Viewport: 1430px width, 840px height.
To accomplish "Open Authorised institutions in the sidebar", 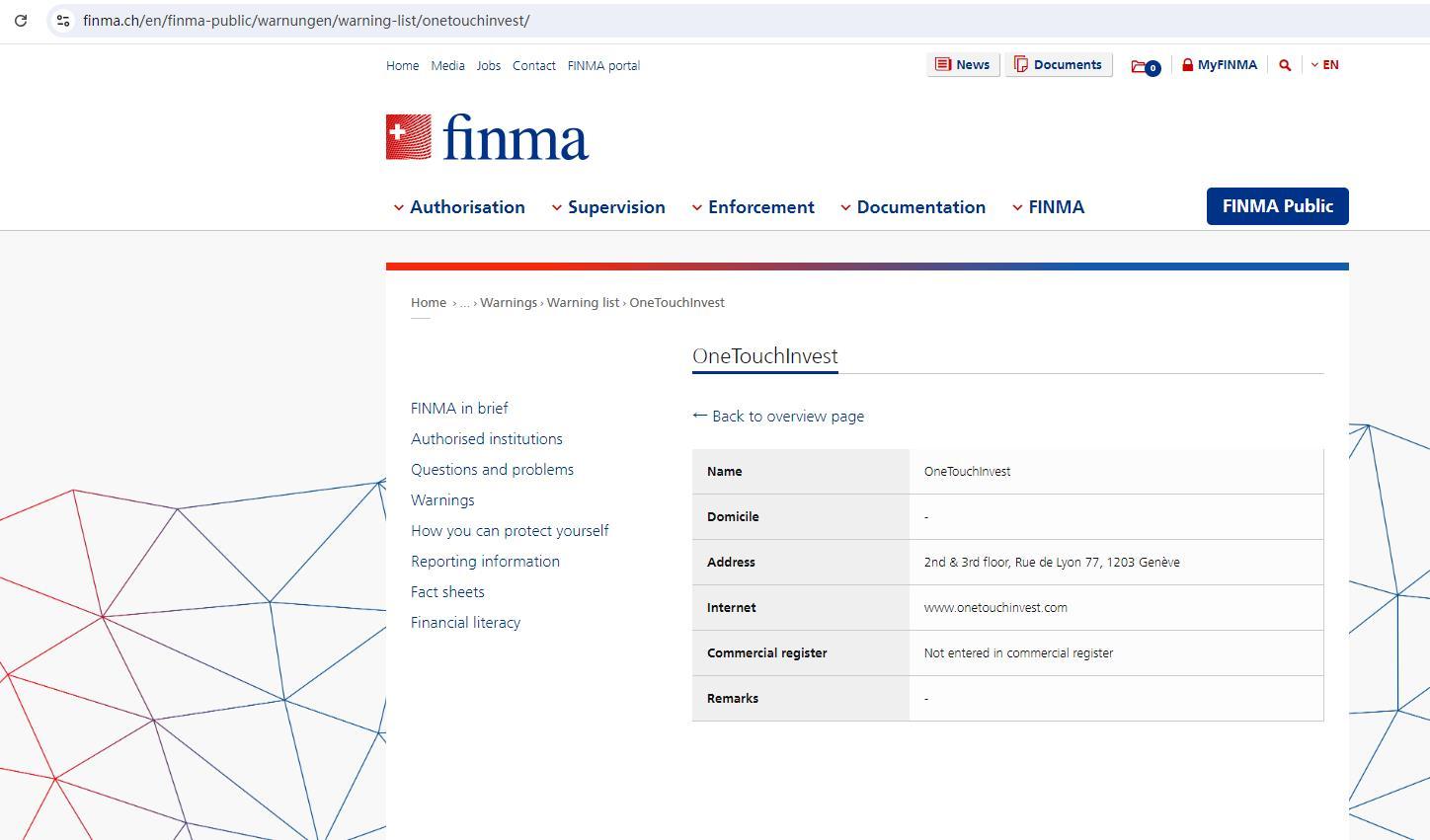I will click(487, 439).
